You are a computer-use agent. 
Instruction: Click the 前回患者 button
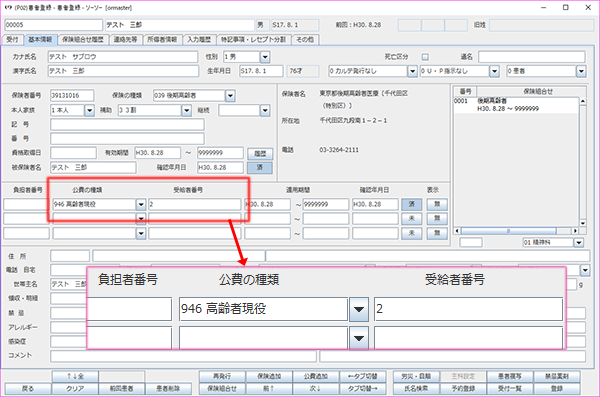coord(122,389)
